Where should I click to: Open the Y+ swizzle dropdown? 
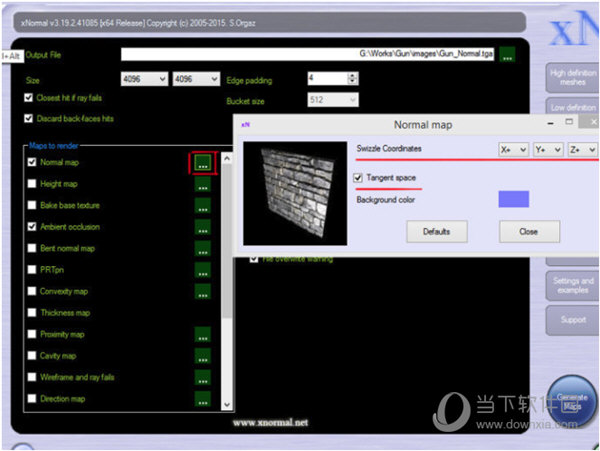click(548, 150)
